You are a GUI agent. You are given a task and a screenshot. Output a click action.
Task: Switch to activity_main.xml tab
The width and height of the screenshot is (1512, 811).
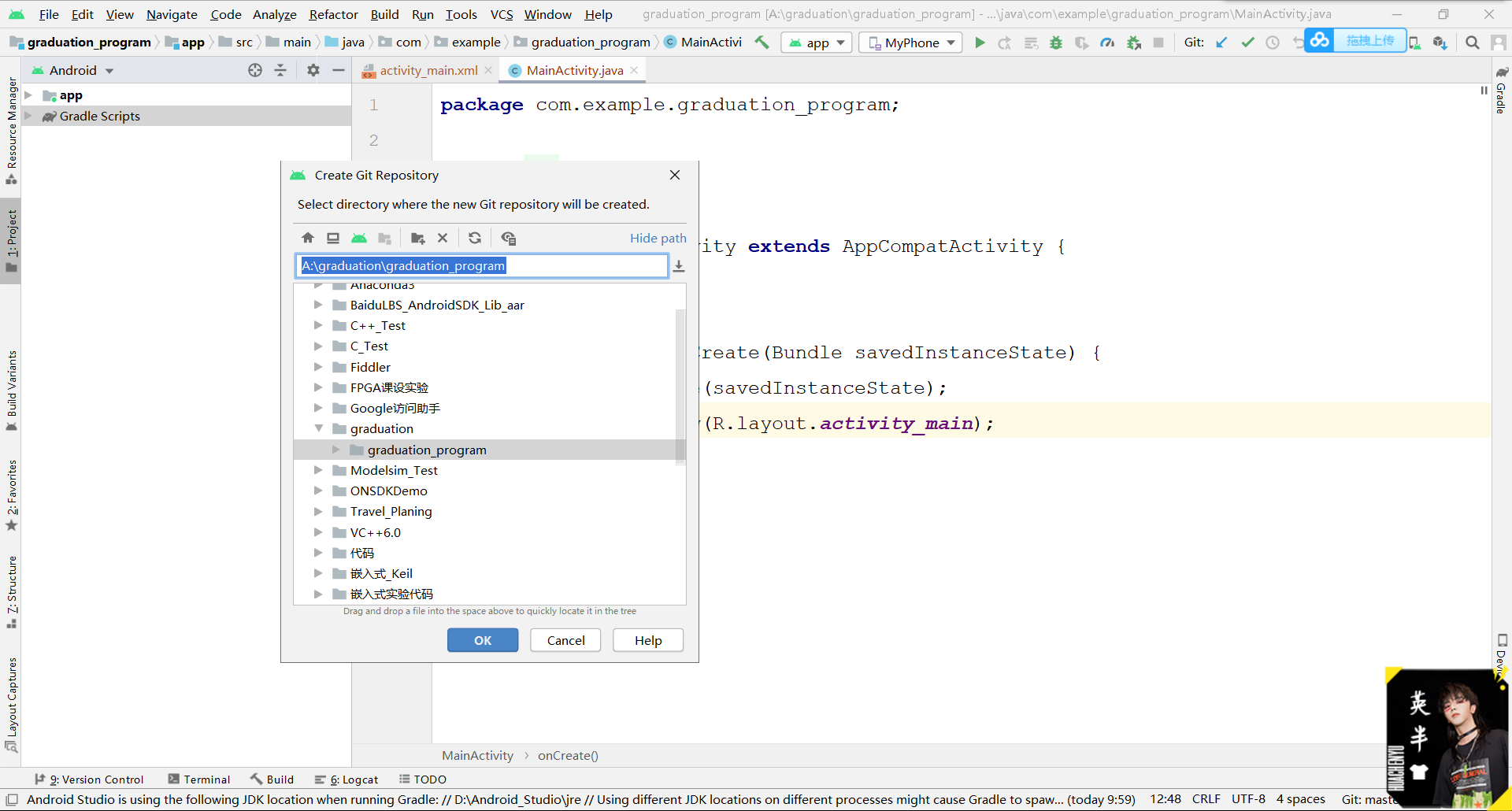pyautogui.click(x=428, y=70)
